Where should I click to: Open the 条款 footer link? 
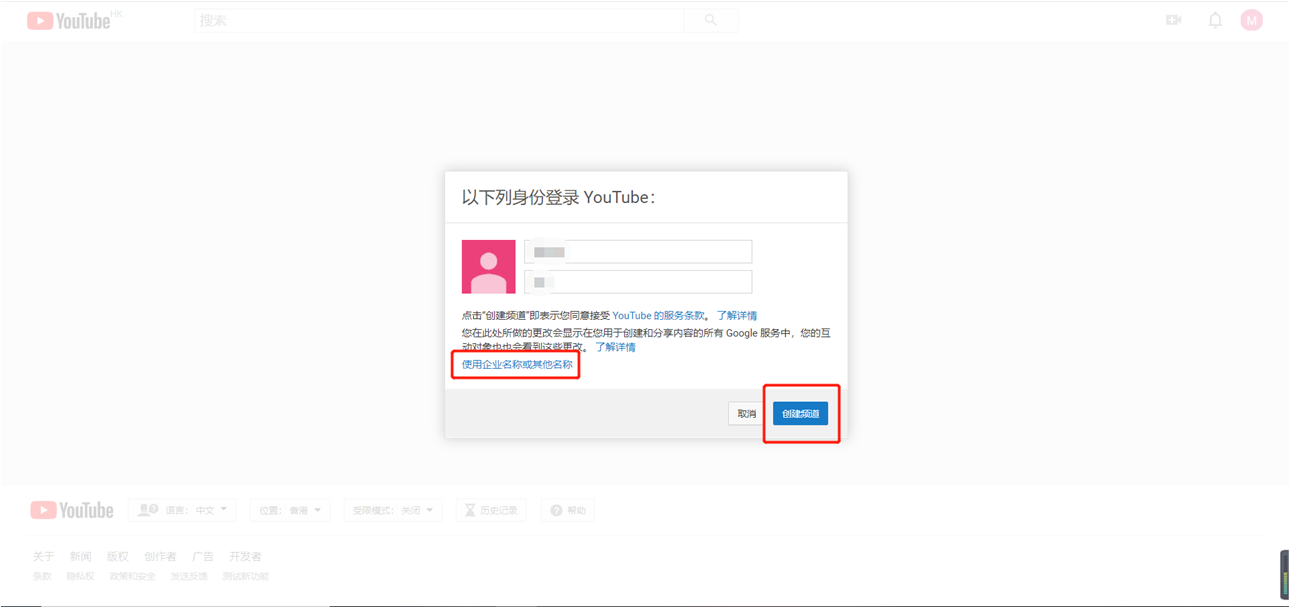pos(42,576)
